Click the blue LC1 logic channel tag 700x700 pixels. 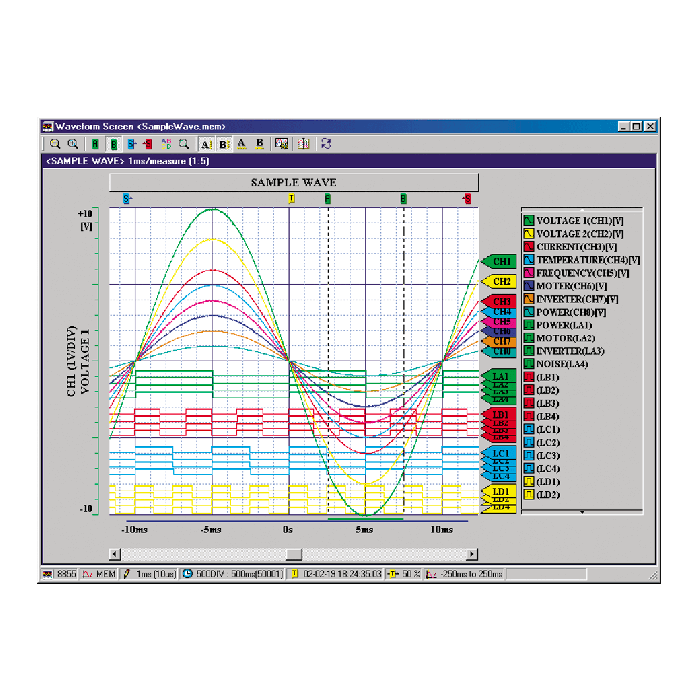pos(499,453)
